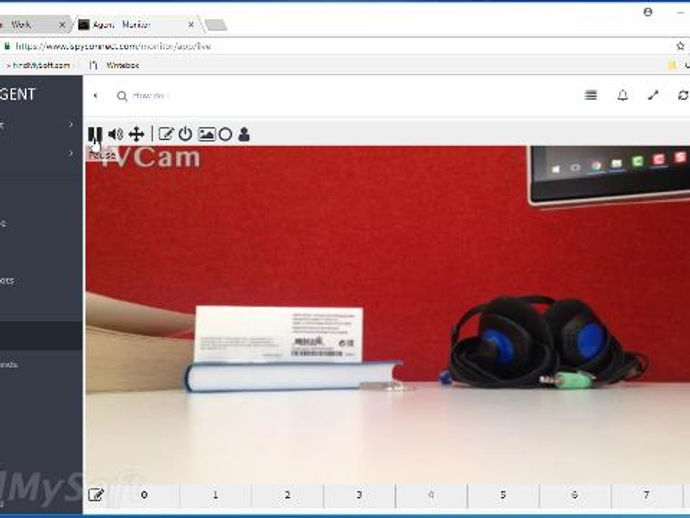Viewport: 690px width, 518px height.
Task: Start recording with the circle icon
Action: click(x=225, y=134)
